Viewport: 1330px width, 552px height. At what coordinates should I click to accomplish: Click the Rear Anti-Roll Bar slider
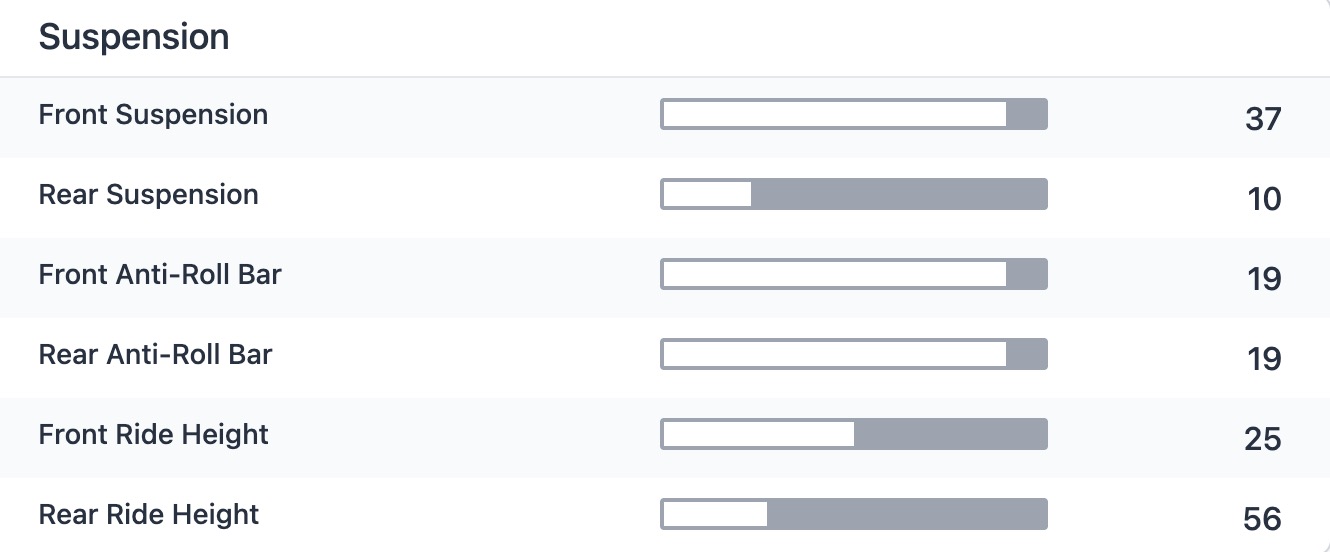(853, 354)
